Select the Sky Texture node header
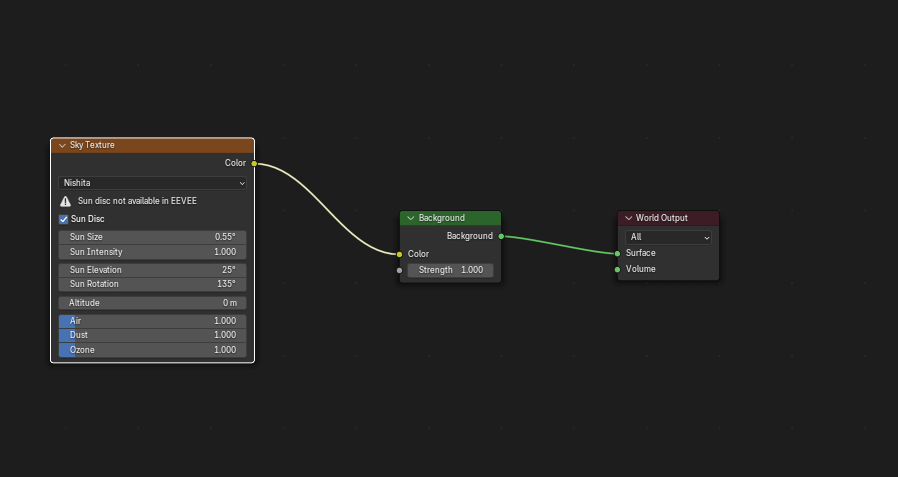This screenshot has width=898, height=477. click(152, 145)
